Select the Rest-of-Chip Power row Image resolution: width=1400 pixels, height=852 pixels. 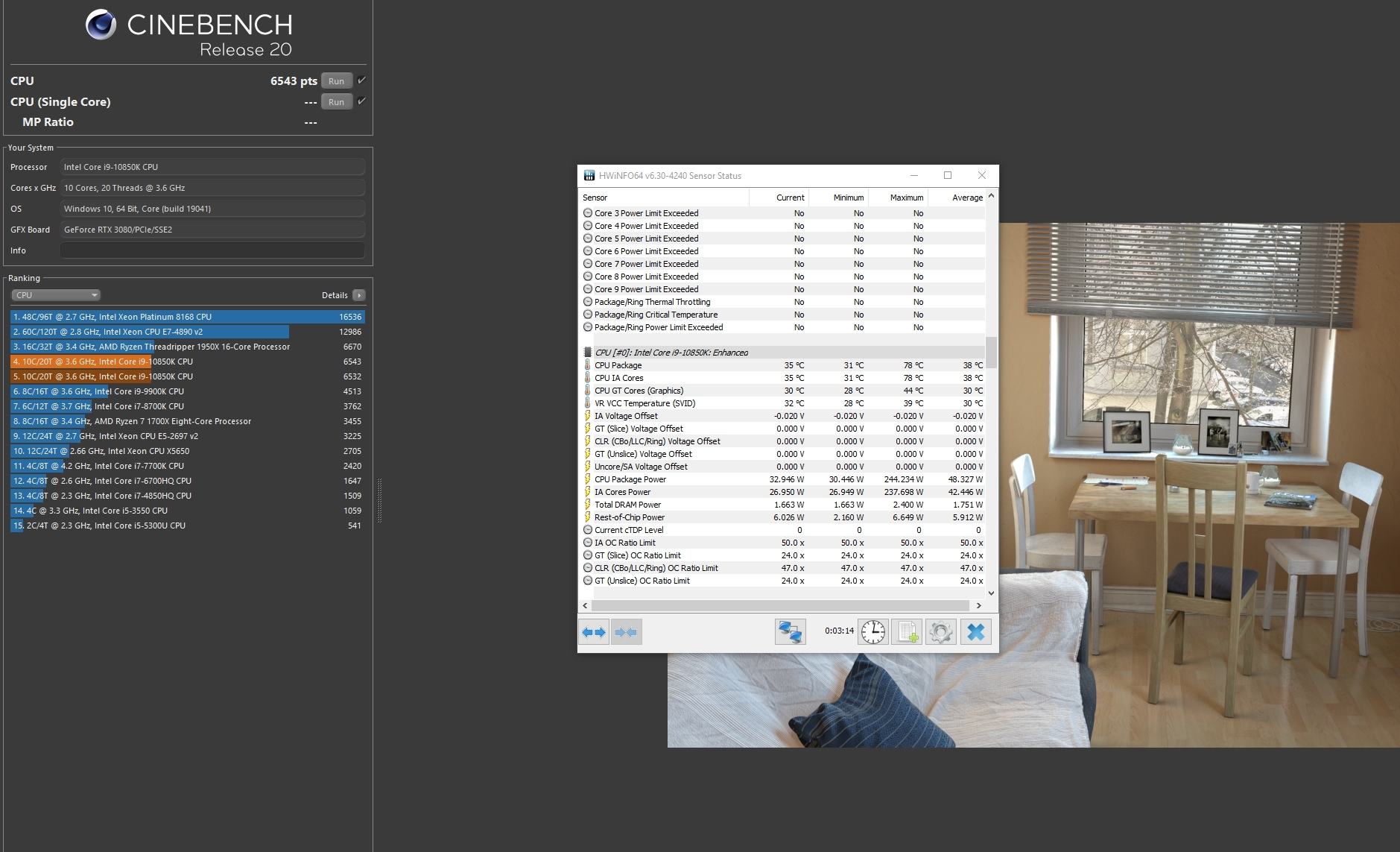point(782,517)
